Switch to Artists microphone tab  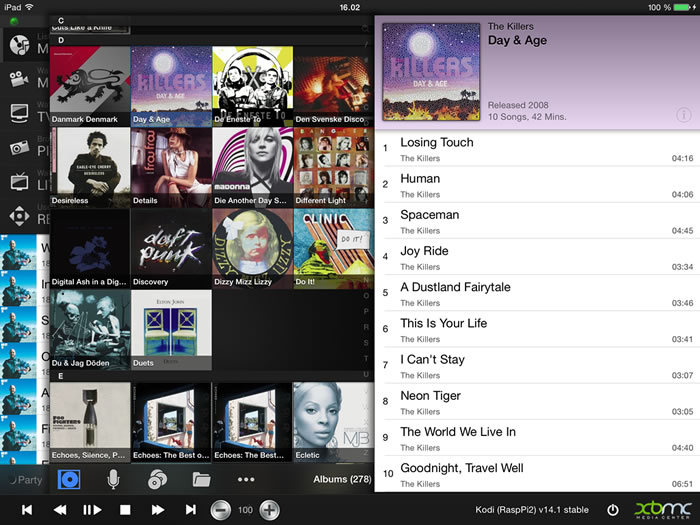click(113, 479)
